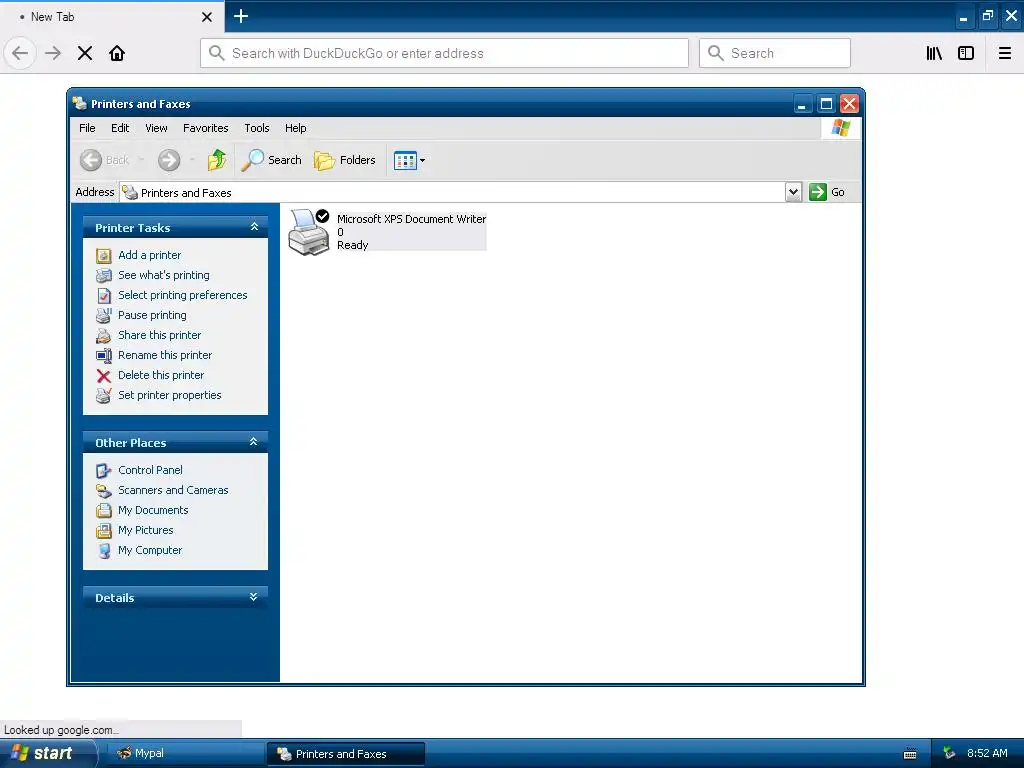Click the Add a printer icon
The width and height of the screenshot is (1024, 768).
103,255
